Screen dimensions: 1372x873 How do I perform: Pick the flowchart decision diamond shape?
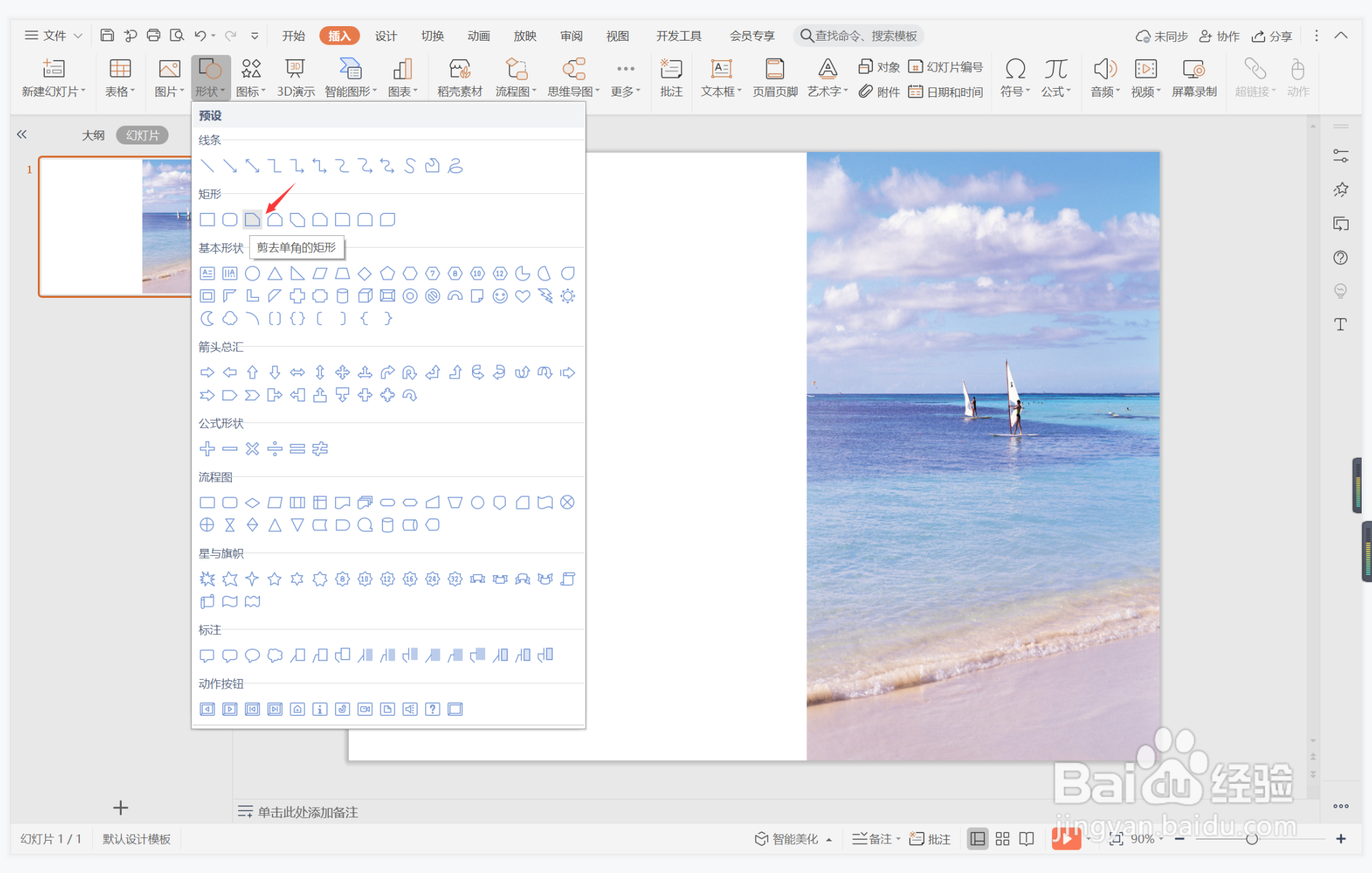[x=253, y=502]
